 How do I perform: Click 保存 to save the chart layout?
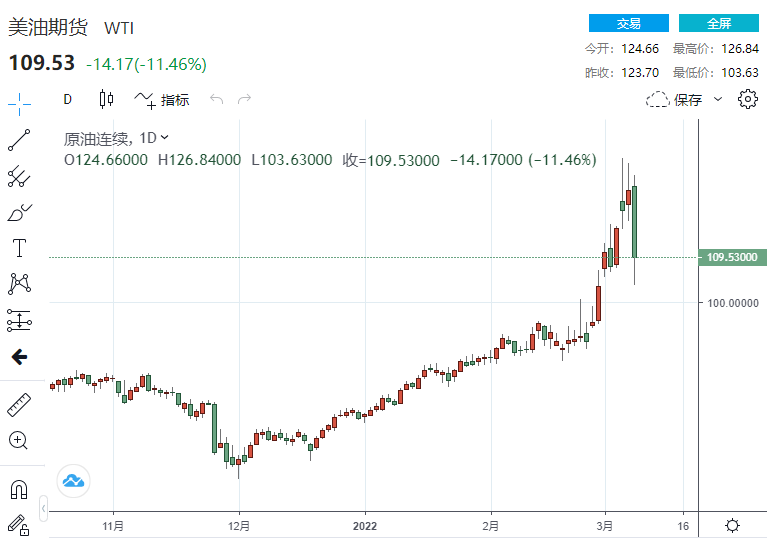point(676,99)
